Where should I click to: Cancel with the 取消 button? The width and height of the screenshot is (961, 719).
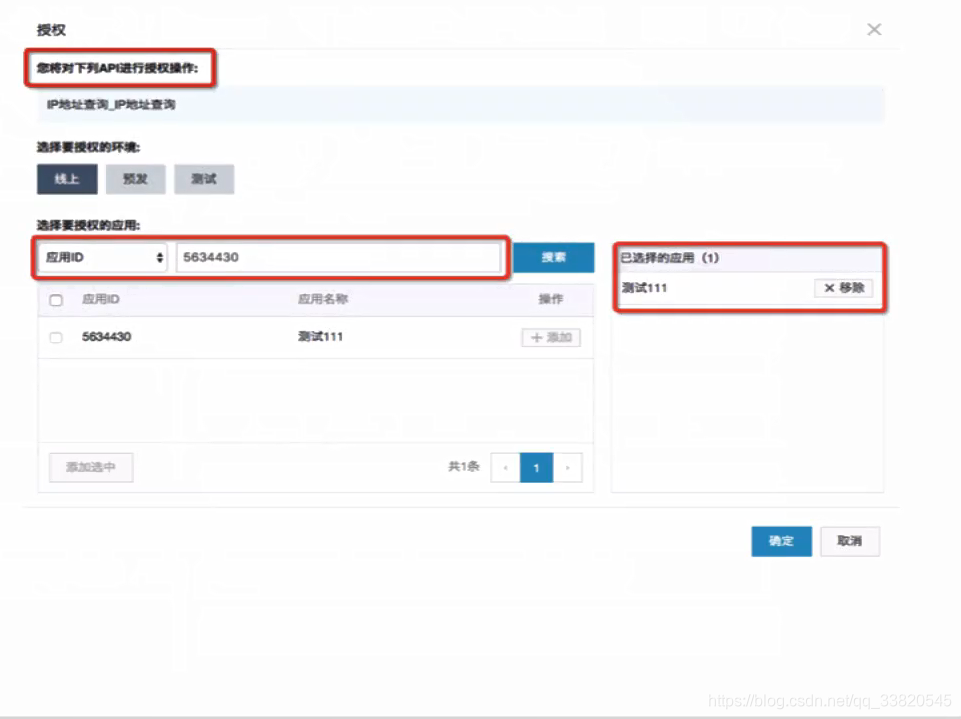(850, 541)
